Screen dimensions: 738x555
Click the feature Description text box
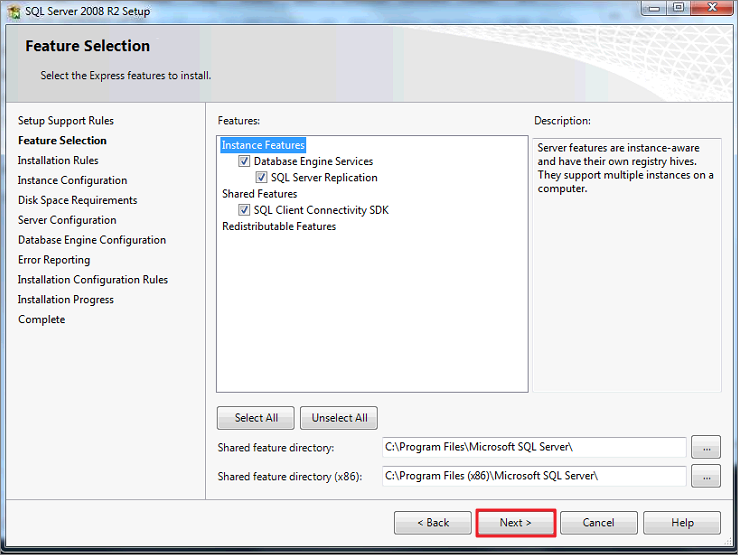(627, 265)
